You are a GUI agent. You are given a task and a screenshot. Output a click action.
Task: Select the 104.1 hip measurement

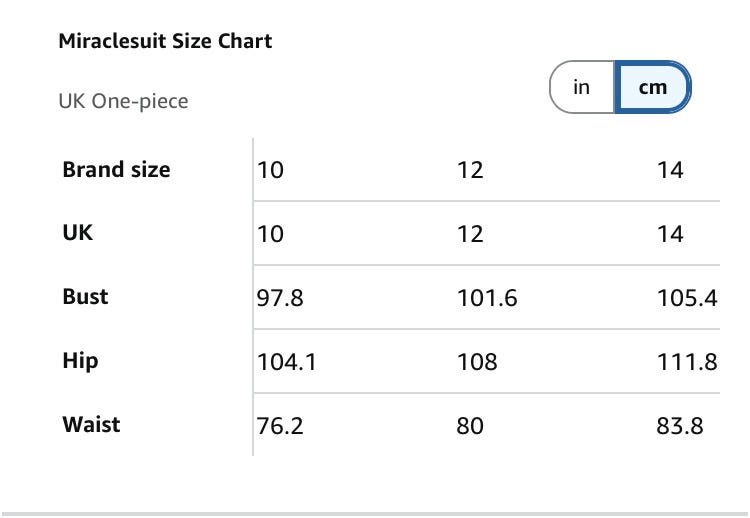coord(287,362)
